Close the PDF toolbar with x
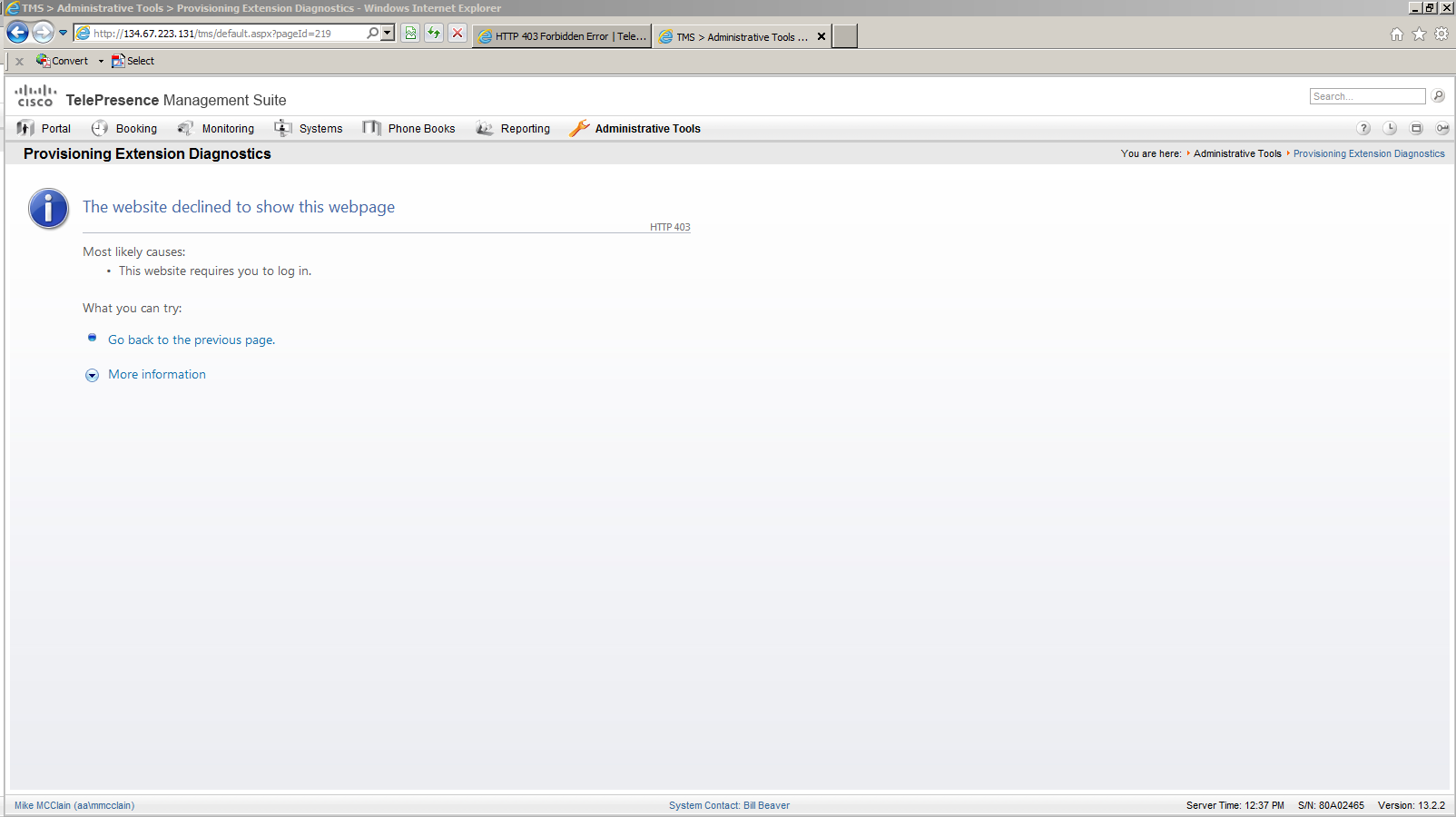The image size is (1456, 817). click(19, 62)
